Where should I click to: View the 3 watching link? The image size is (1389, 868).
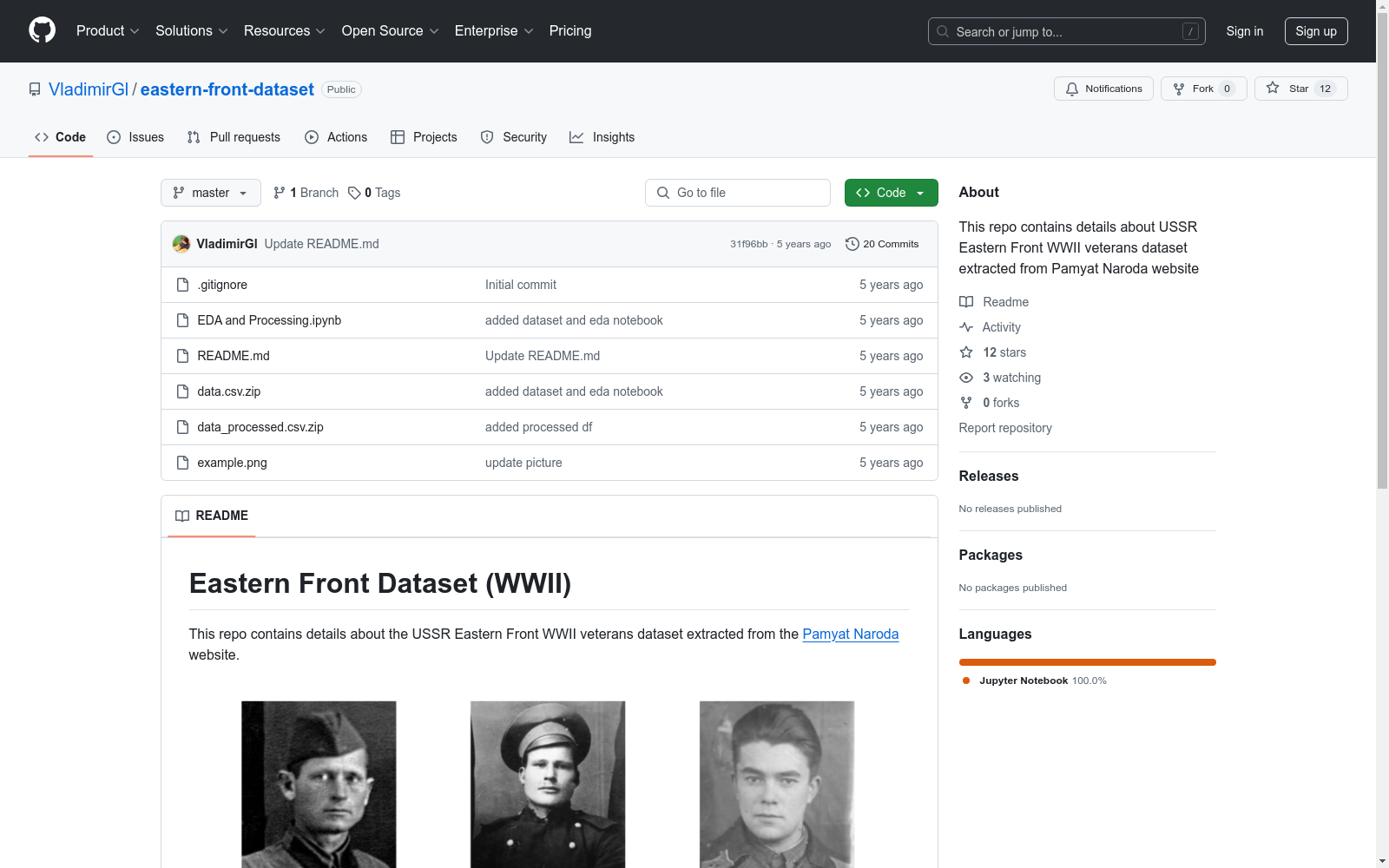point(1000,378)
